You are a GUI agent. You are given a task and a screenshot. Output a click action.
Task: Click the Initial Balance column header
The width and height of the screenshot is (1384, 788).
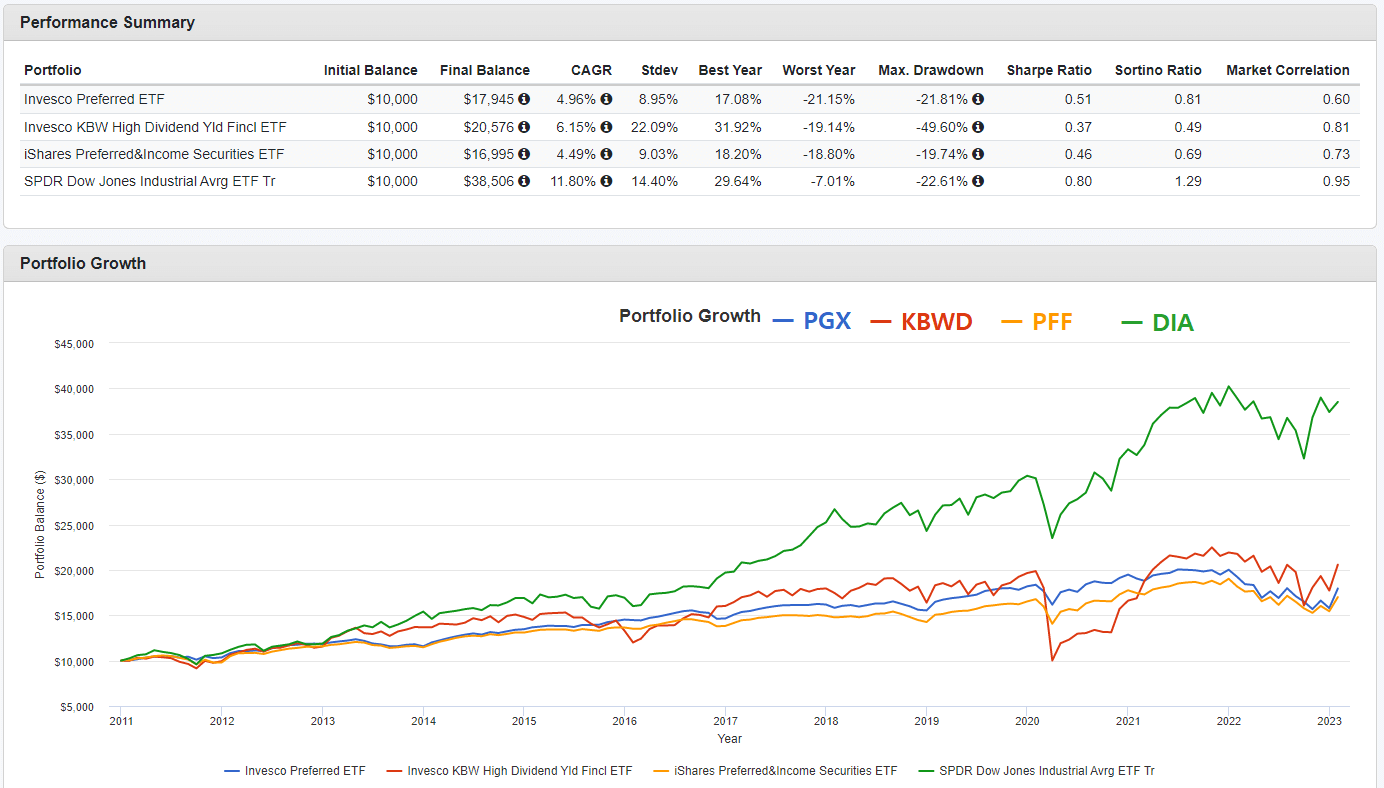click(370, 70)
